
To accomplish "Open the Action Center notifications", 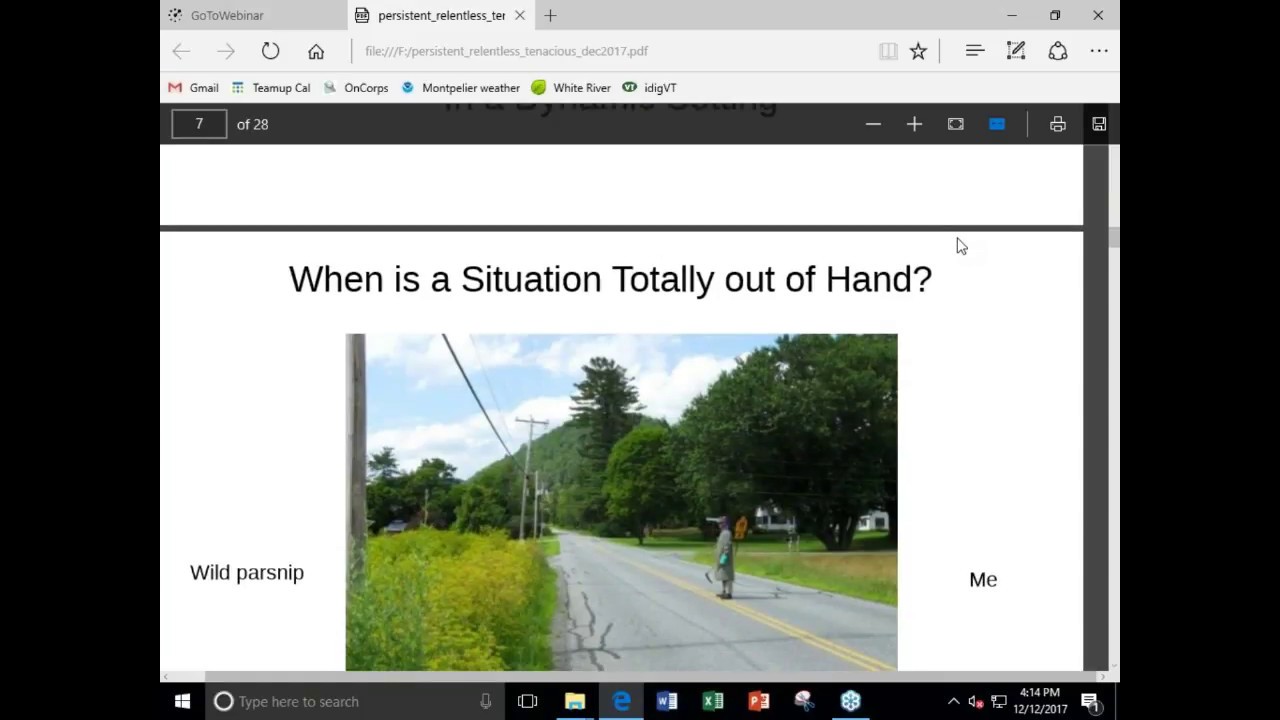I will 1090,701.
